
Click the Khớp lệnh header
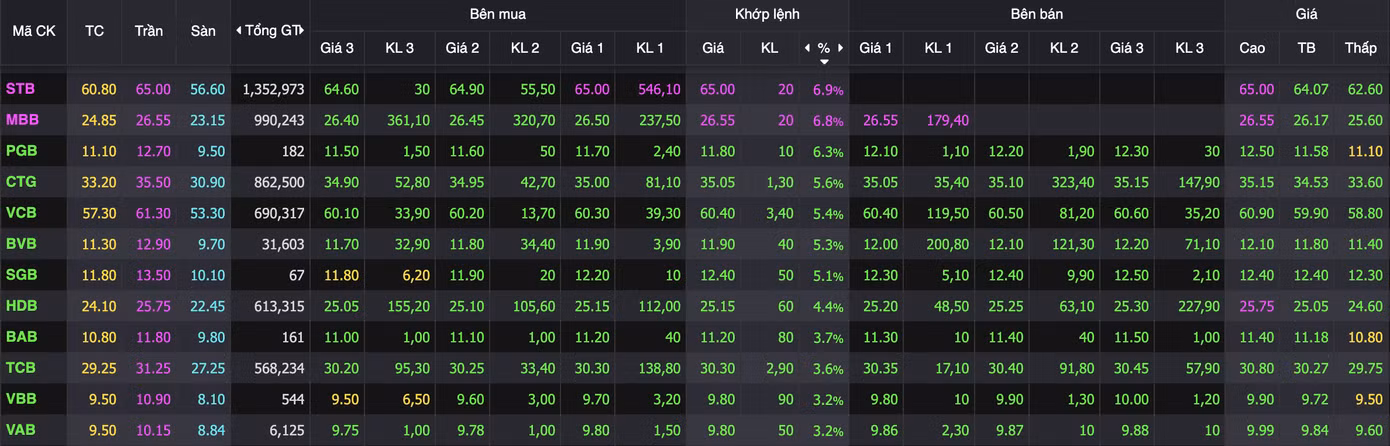tap(767, 14)
